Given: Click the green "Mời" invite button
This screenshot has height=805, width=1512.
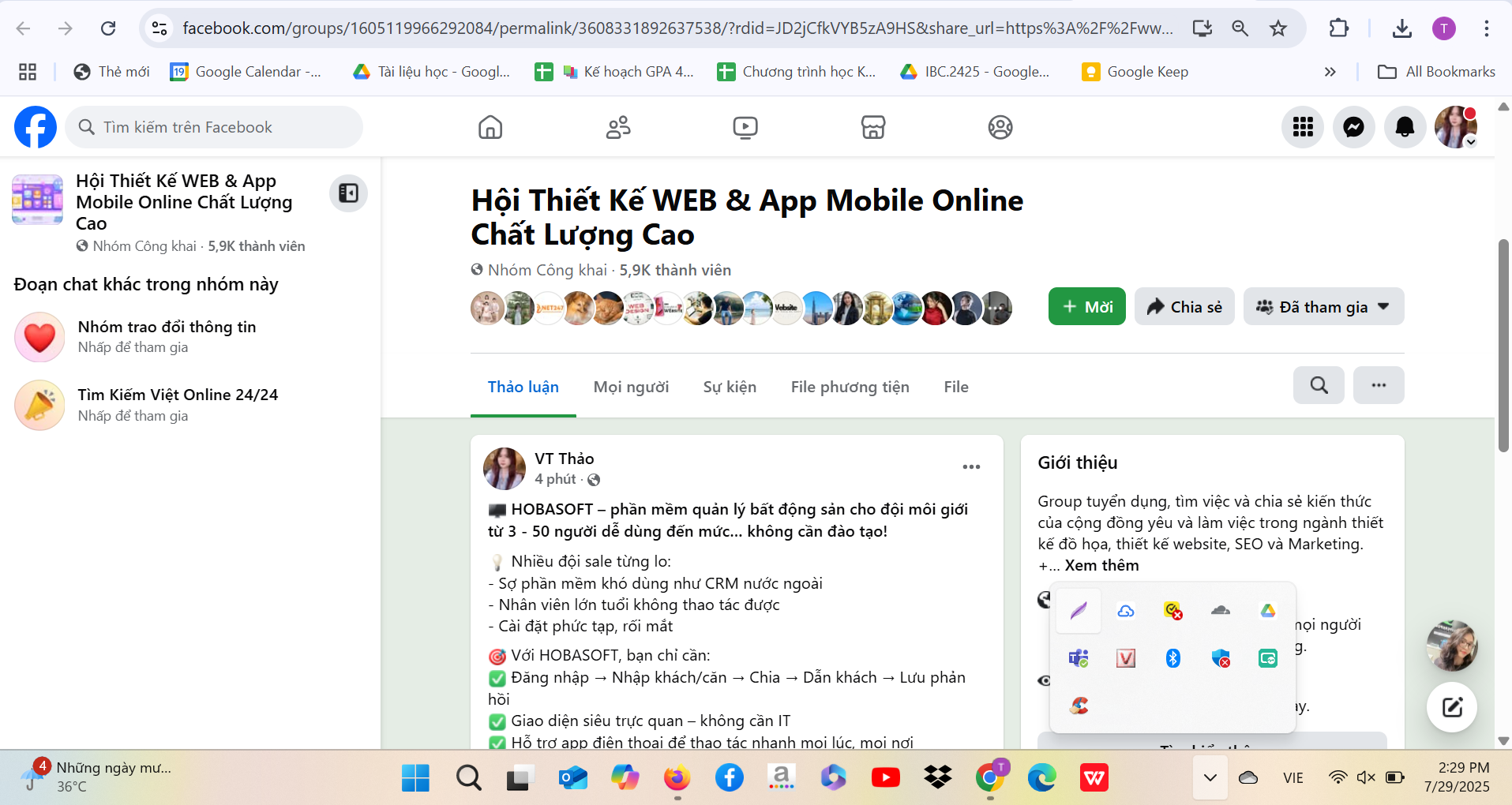Looking at the screenshot, I should pos(1086,307).
